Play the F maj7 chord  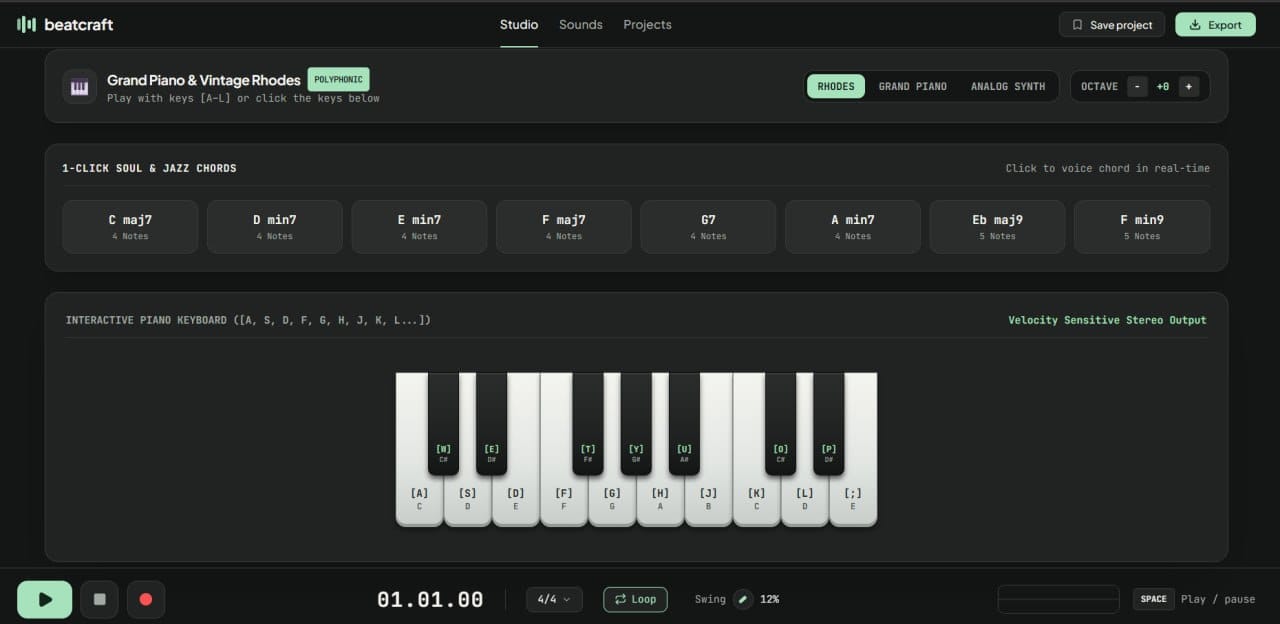point(564,227)
